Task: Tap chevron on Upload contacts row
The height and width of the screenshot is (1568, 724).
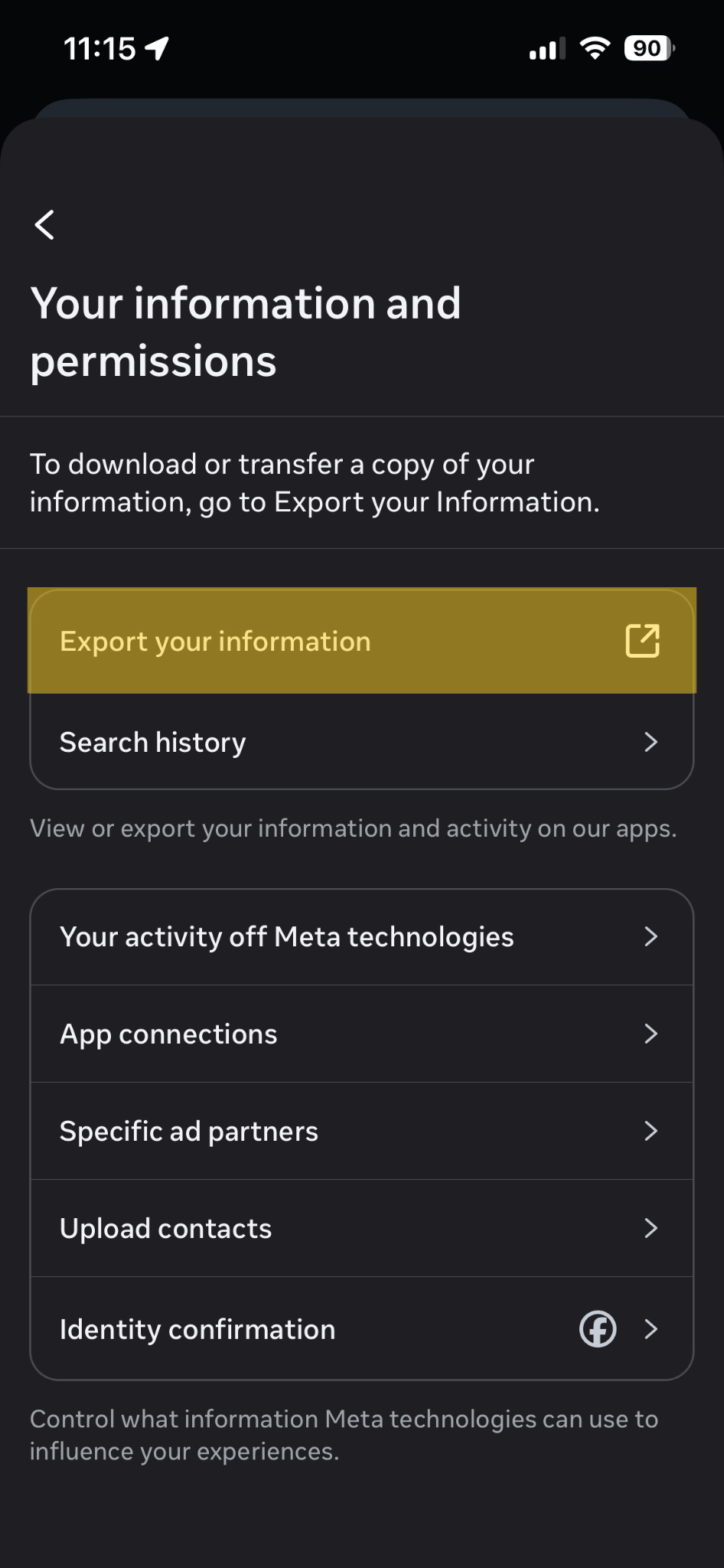Action: 651,1228
